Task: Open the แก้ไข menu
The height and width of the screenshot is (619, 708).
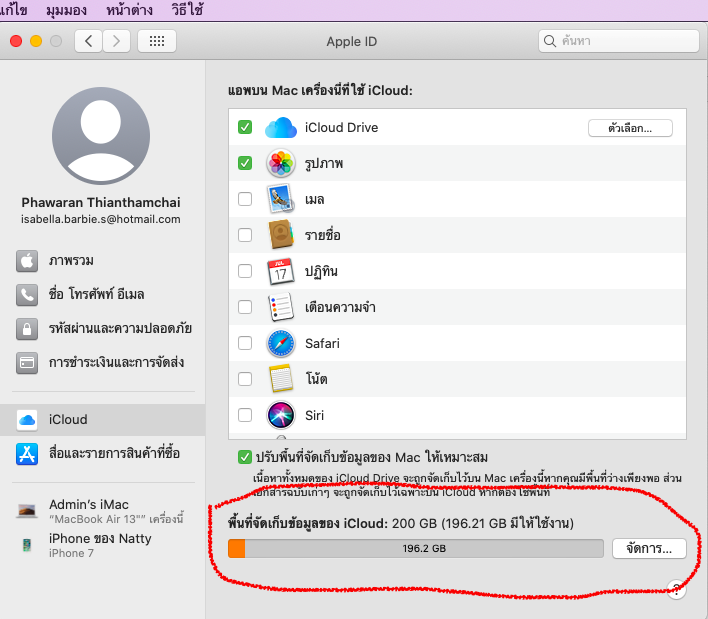Action: tap(14, 9)
